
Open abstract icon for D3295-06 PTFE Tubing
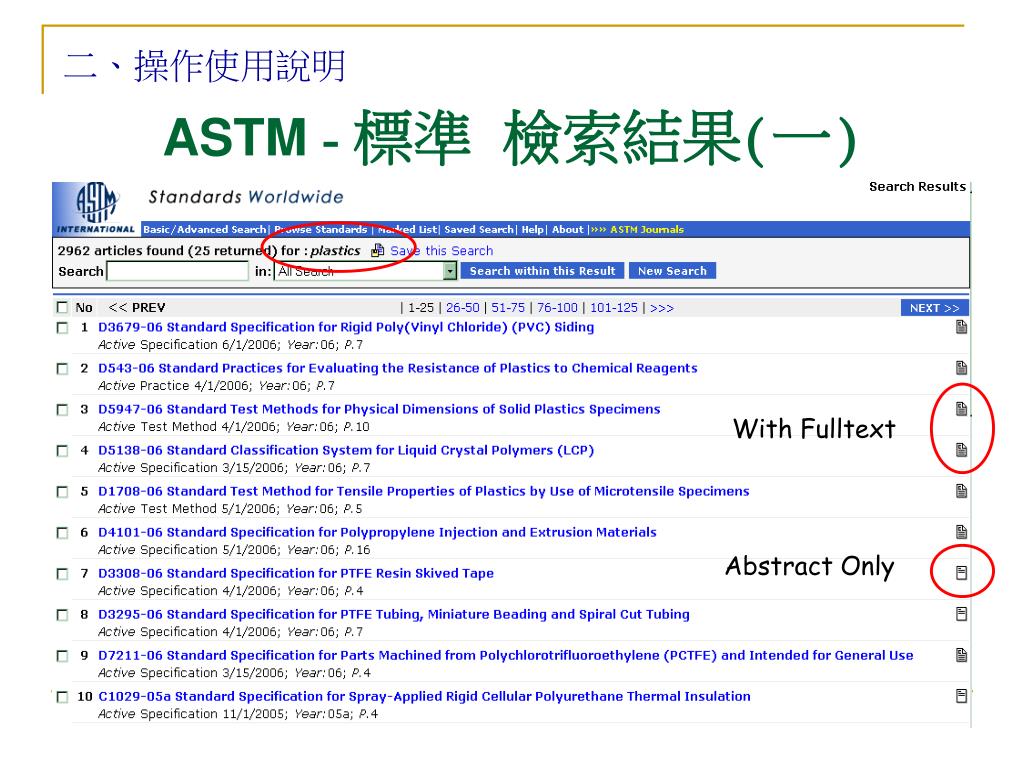[961, 614]
